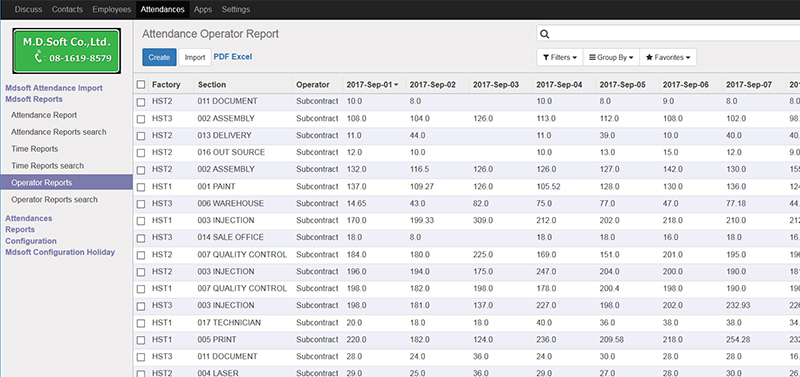Click the 004 LASER section cell

(218, 373)
